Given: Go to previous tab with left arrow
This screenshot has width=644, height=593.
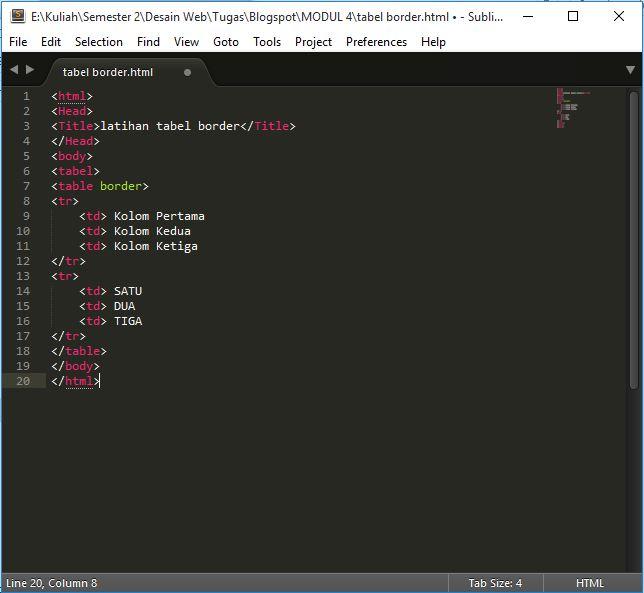Looking at the screenshot, I should click(x=14, y=69).
